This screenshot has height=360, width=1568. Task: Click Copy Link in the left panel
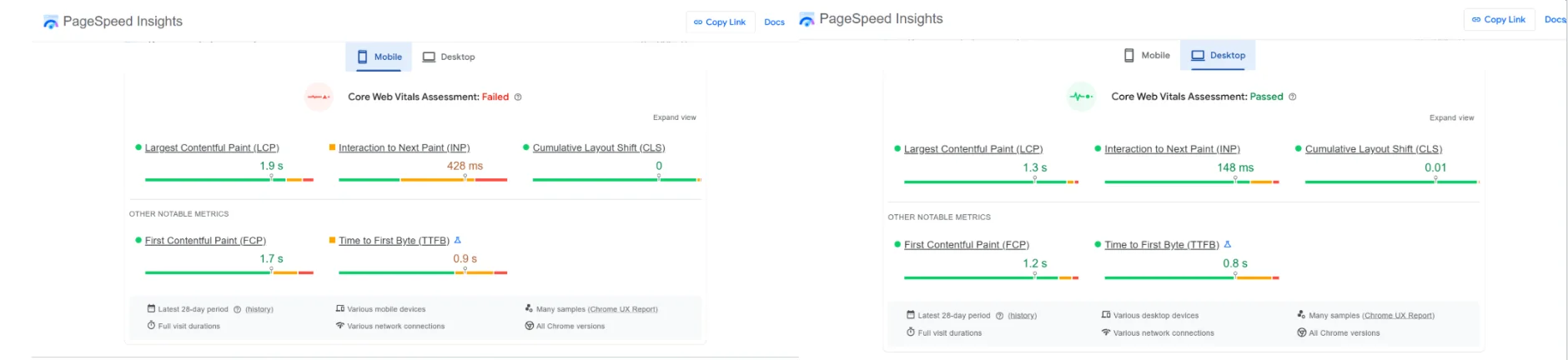point(720,22)
